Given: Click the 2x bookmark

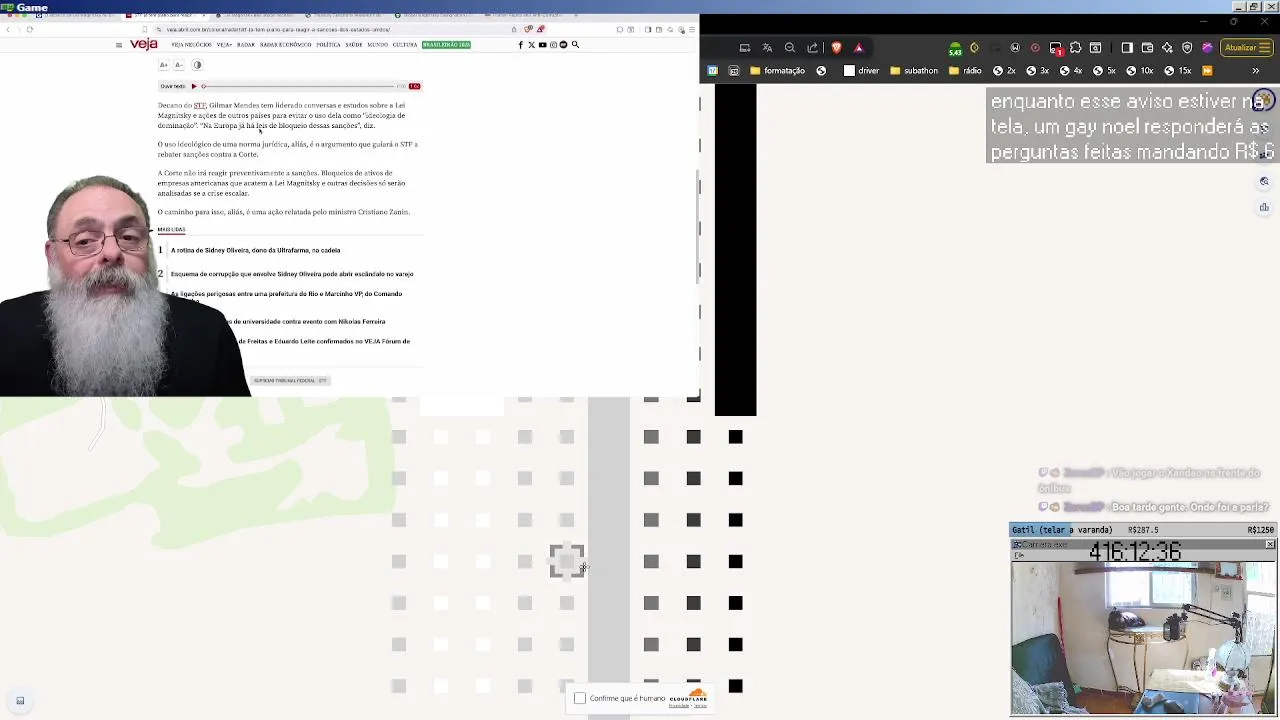Looking at the screenshot, I should [x=1004, y=71].
